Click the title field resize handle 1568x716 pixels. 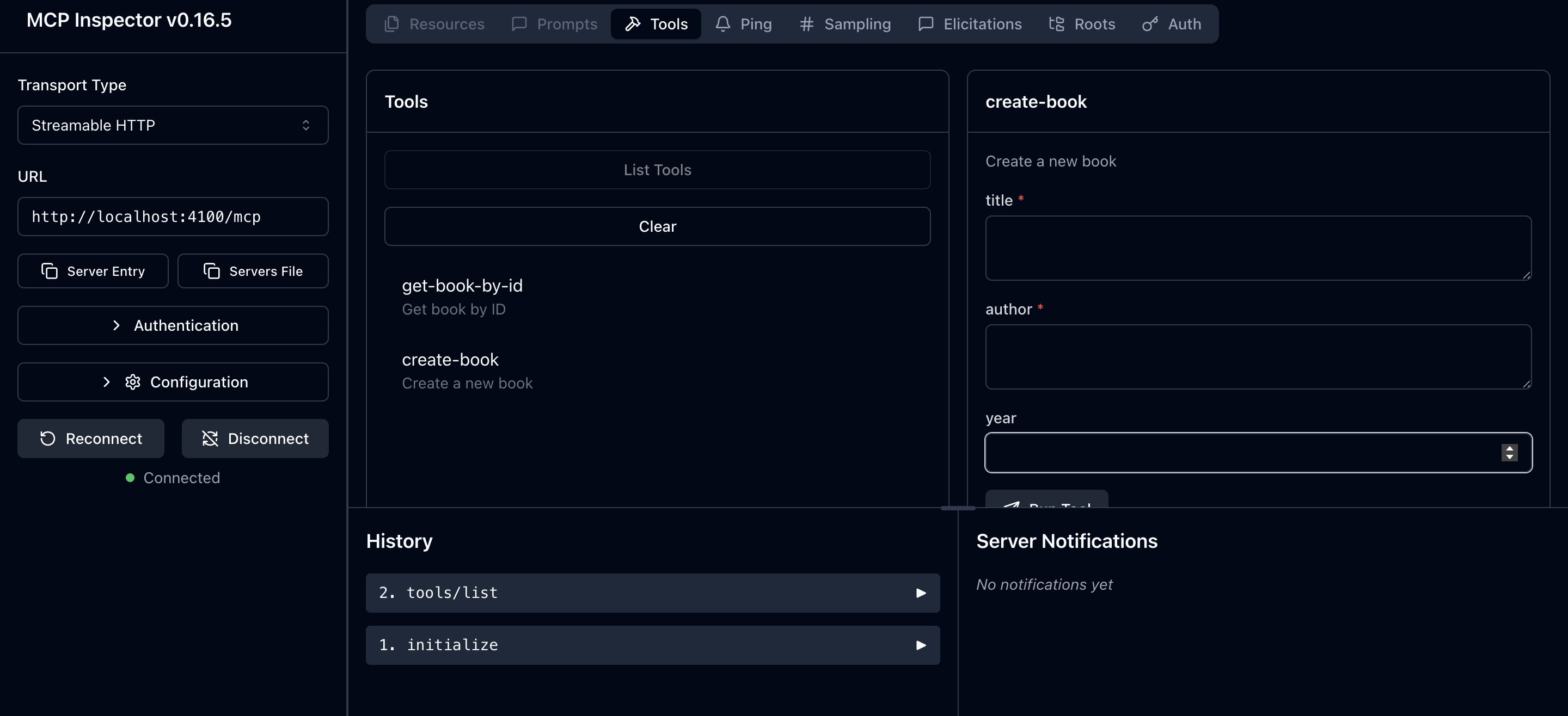pyautogui.click(x=1526, y=275)
